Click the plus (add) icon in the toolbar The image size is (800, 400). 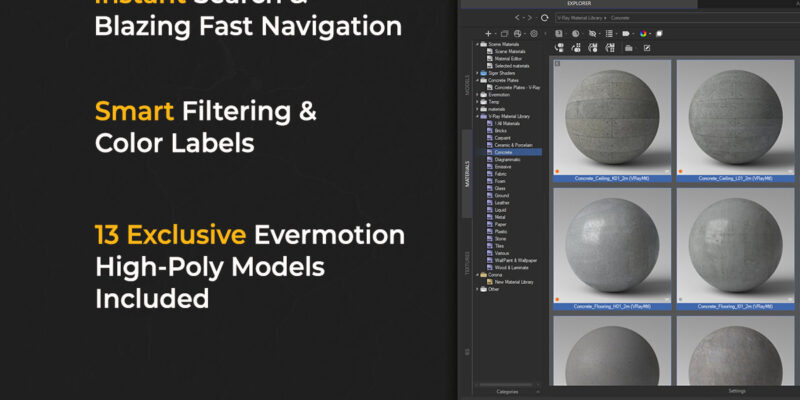488,34
